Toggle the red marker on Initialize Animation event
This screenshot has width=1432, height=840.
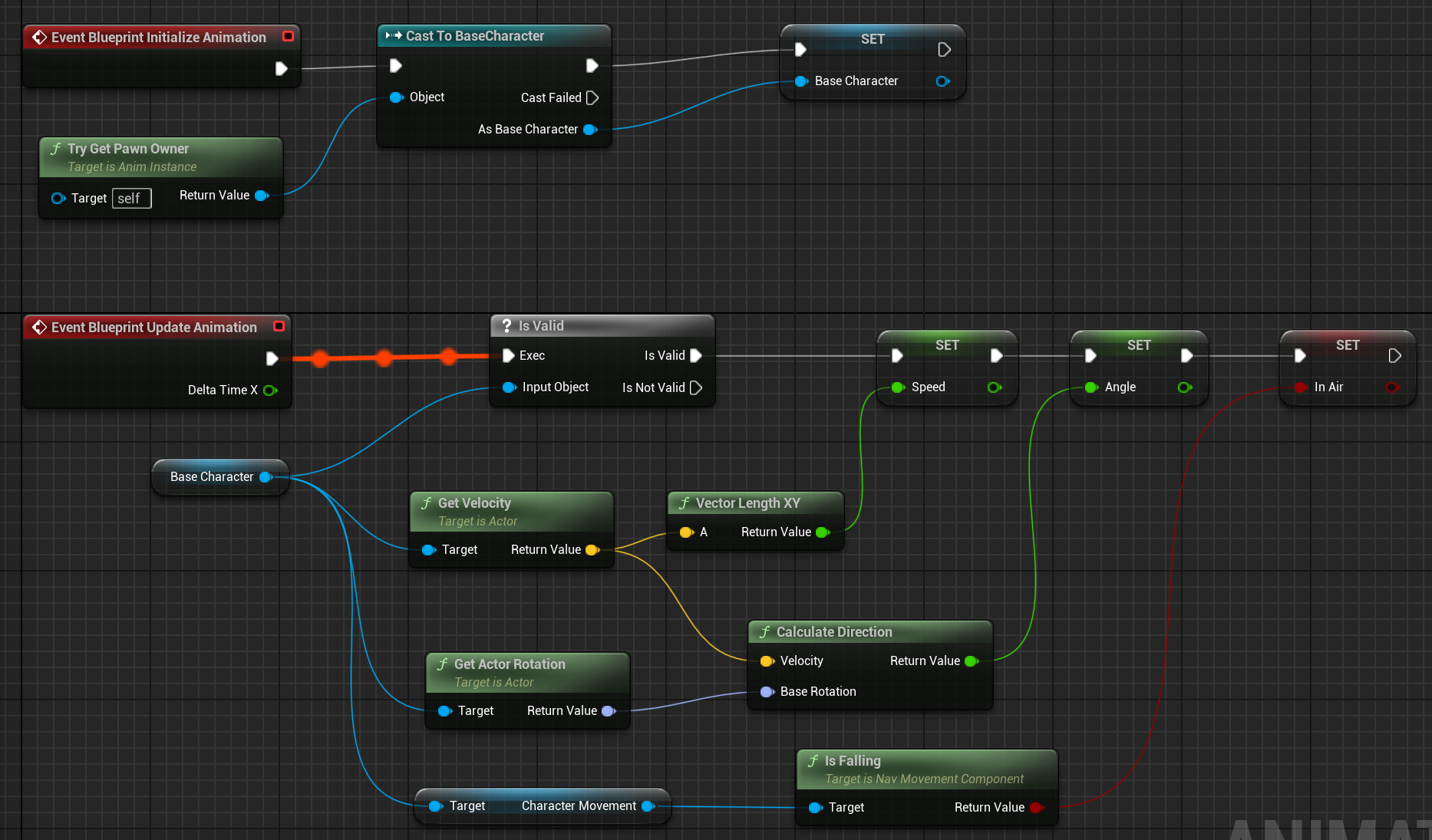tap(289, 35)
